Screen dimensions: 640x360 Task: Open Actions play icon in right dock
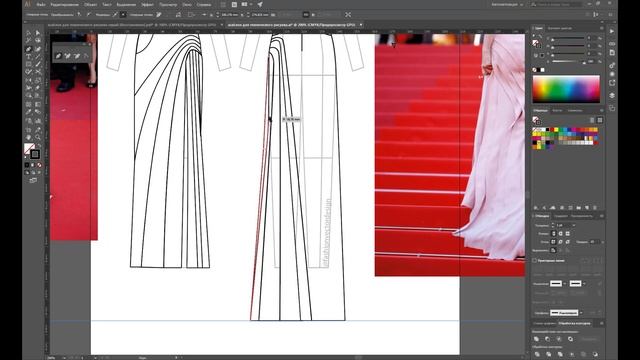(612, 31)
